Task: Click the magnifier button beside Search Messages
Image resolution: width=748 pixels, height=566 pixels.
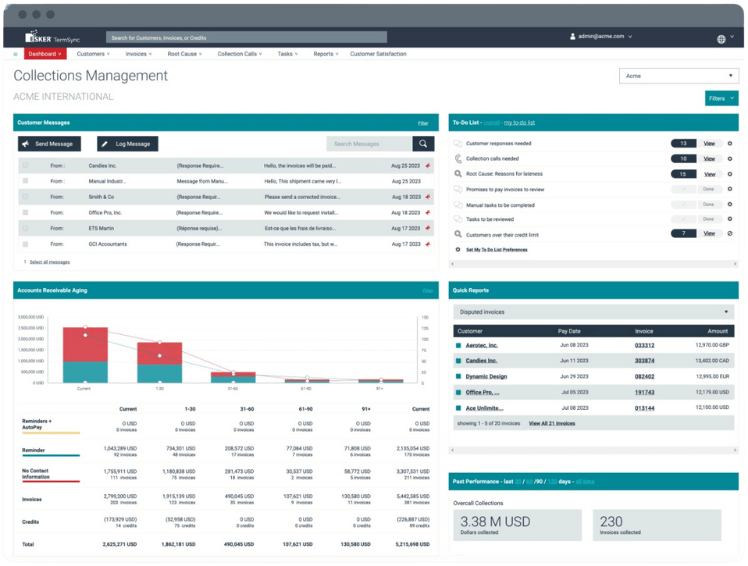Action: (x=424, y=144)
